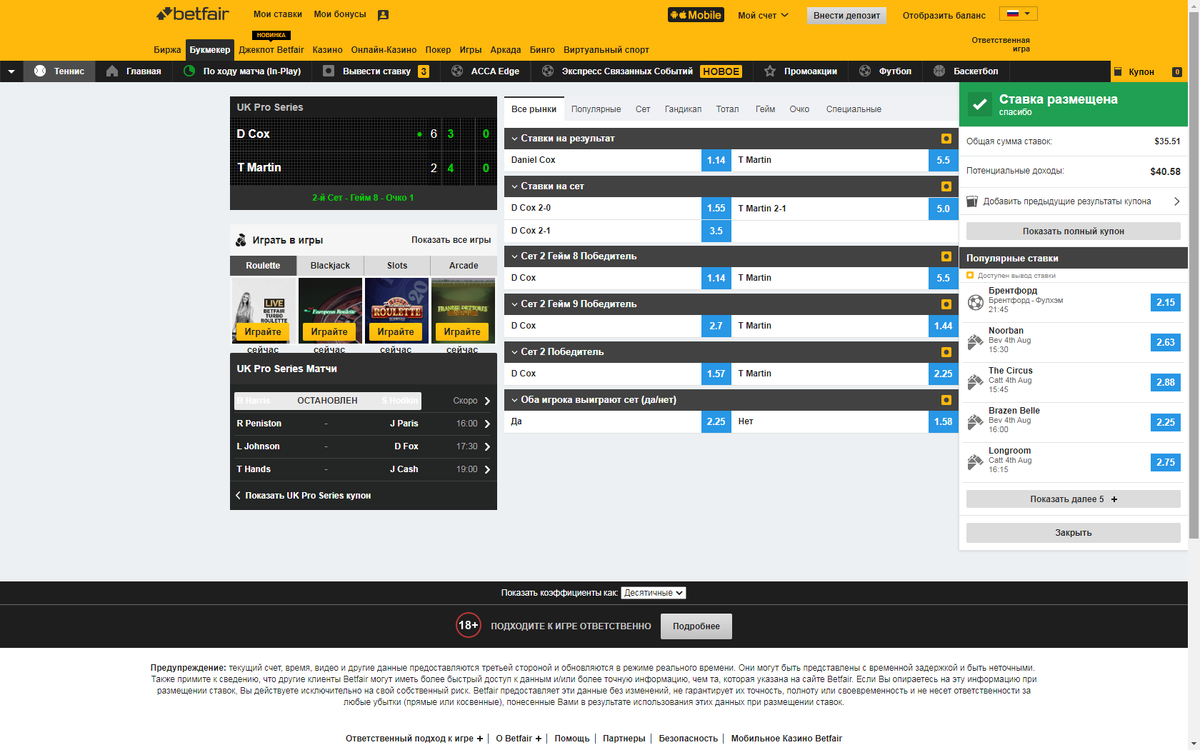The image size is (1200, 750).
Task: Click Показать UK Pro Series купон
Action: point(308,495)
